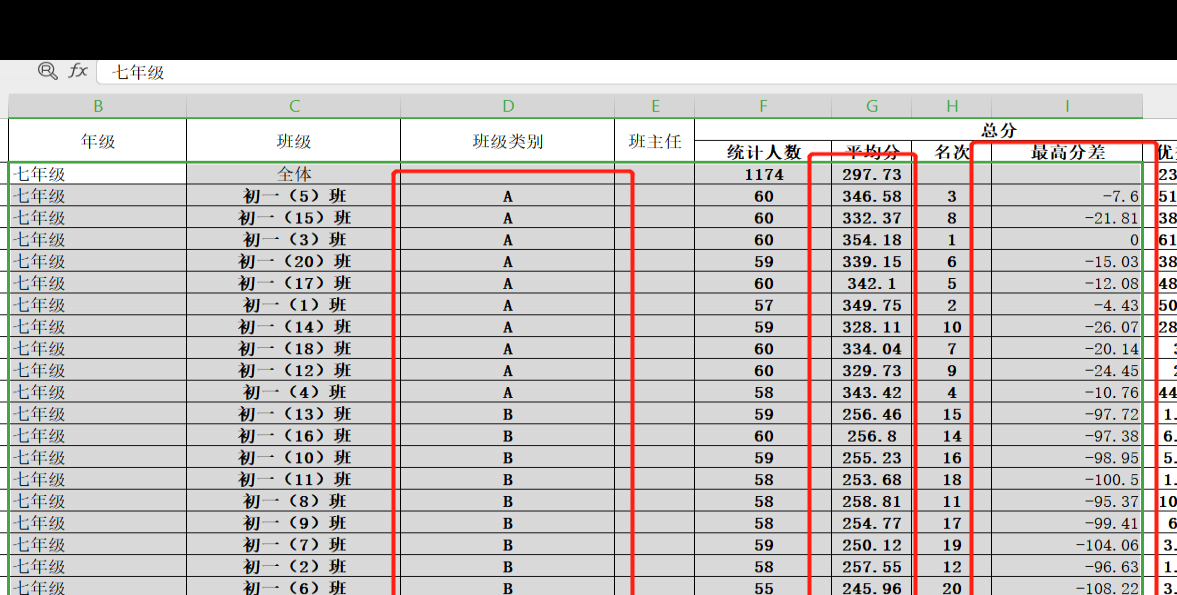Select column C header
This screenshot has height=595, width=1177.
[293, 107]
